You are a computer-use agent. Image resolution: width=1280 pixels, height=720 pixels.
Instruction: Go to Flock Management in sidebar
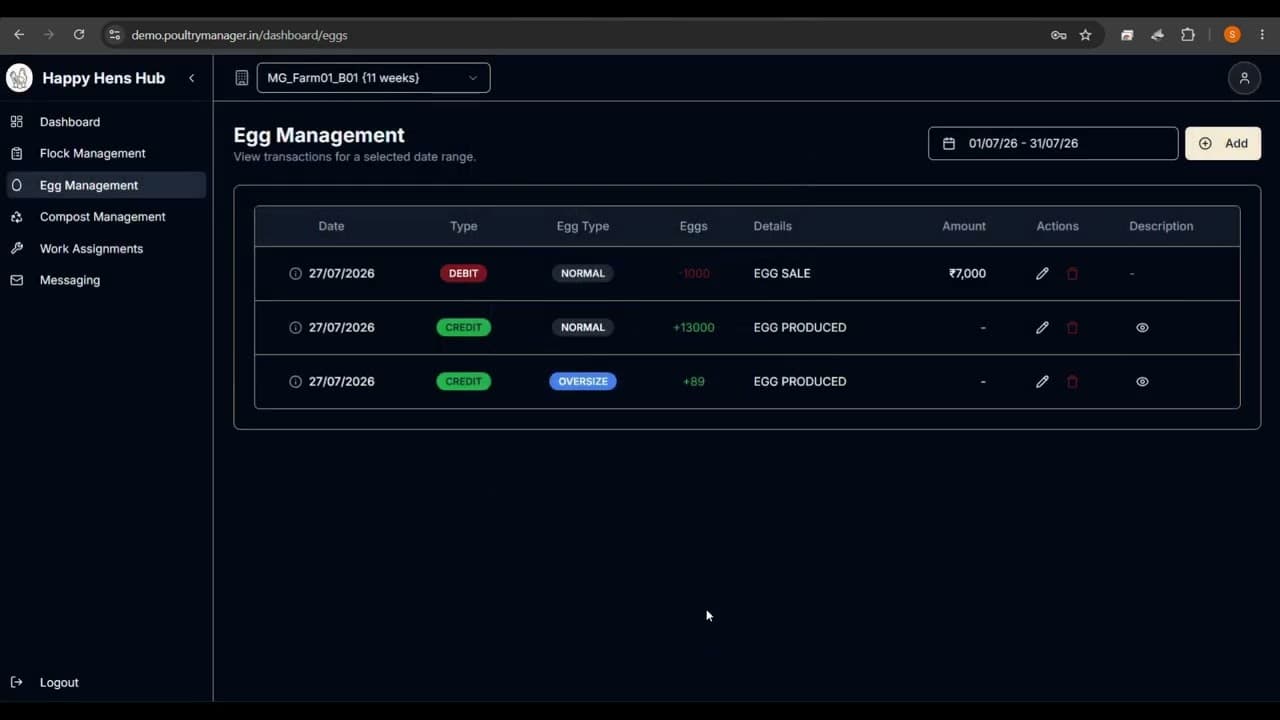(92, 153)
